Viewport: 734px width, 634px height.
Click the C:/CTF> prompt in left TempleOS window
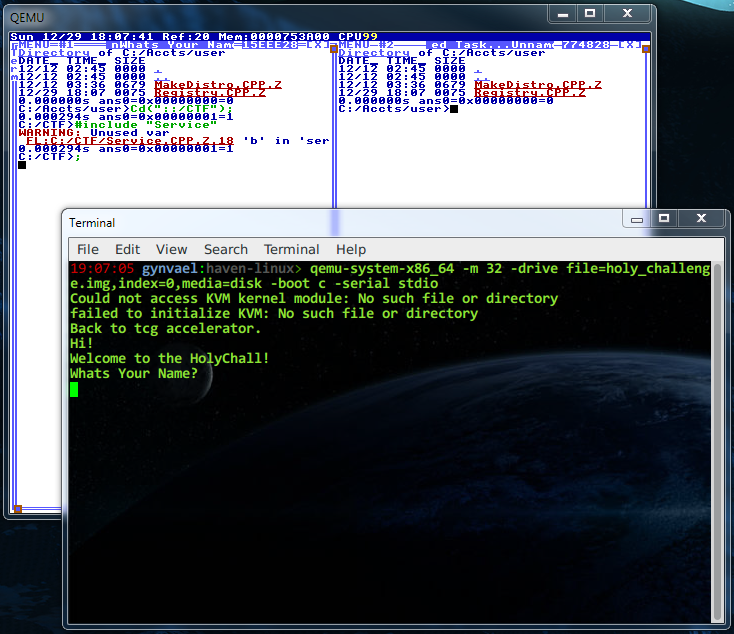[x=46, y=157]
